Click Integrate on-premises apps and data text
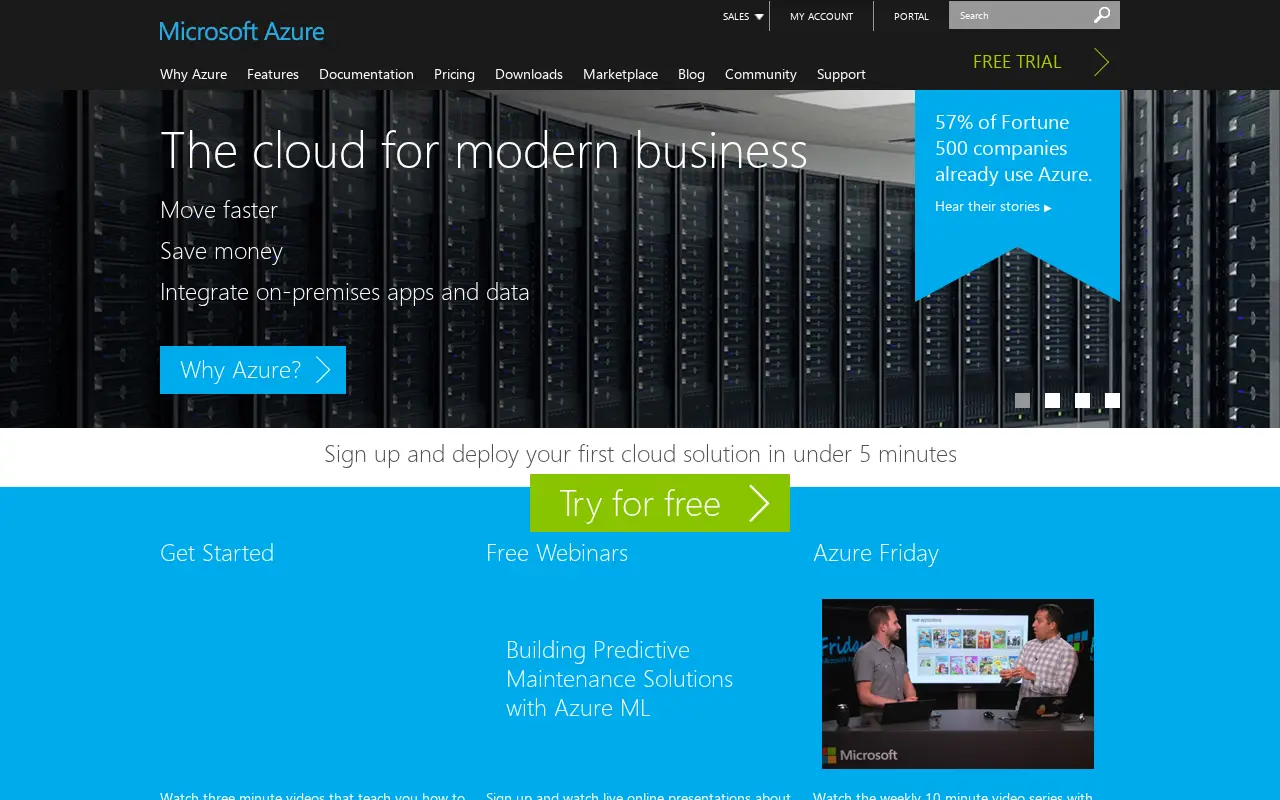Screen dimensions: 1280x800 click(345, 292)
